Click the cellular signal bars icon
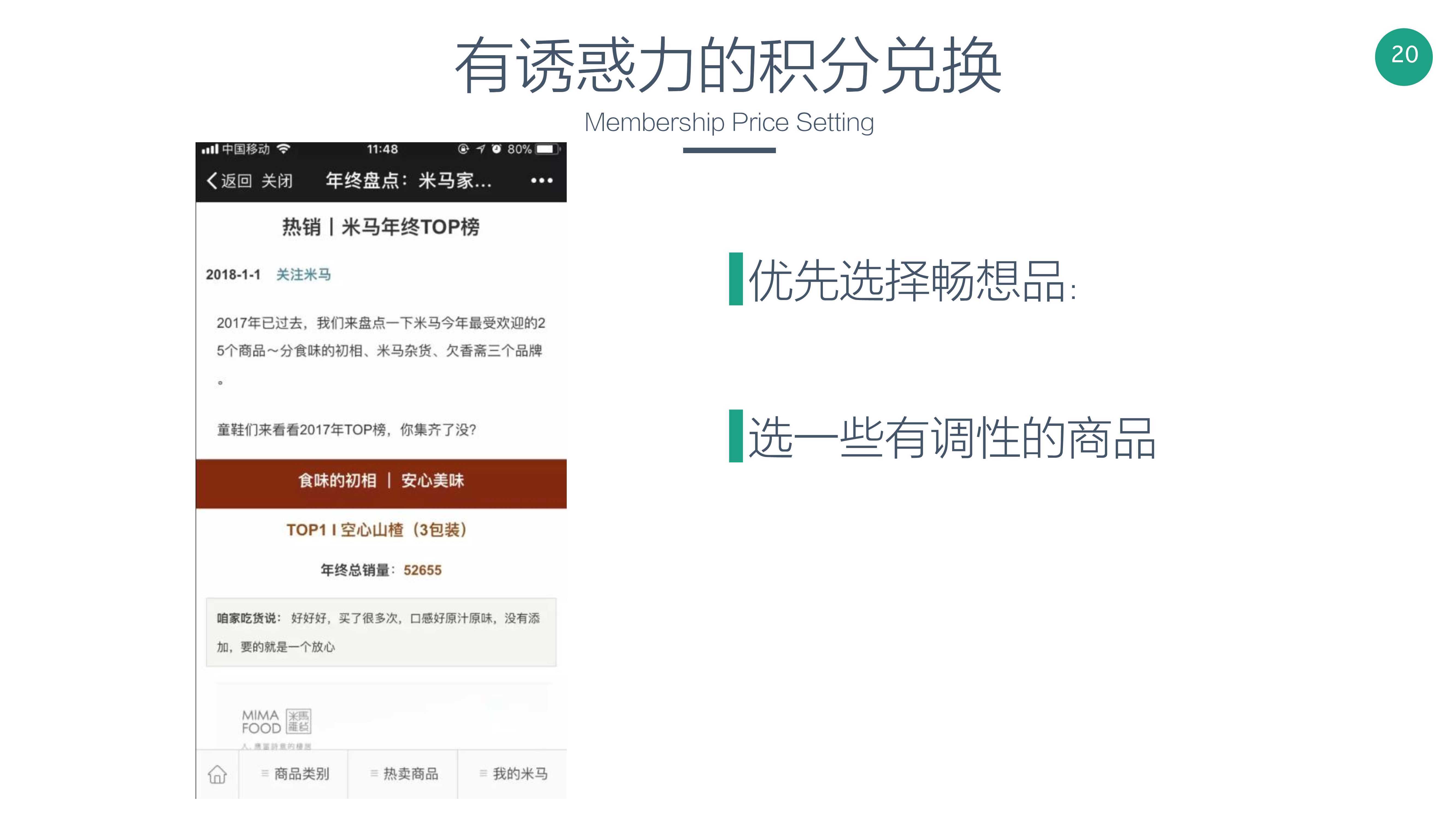 tap(210, 149)
